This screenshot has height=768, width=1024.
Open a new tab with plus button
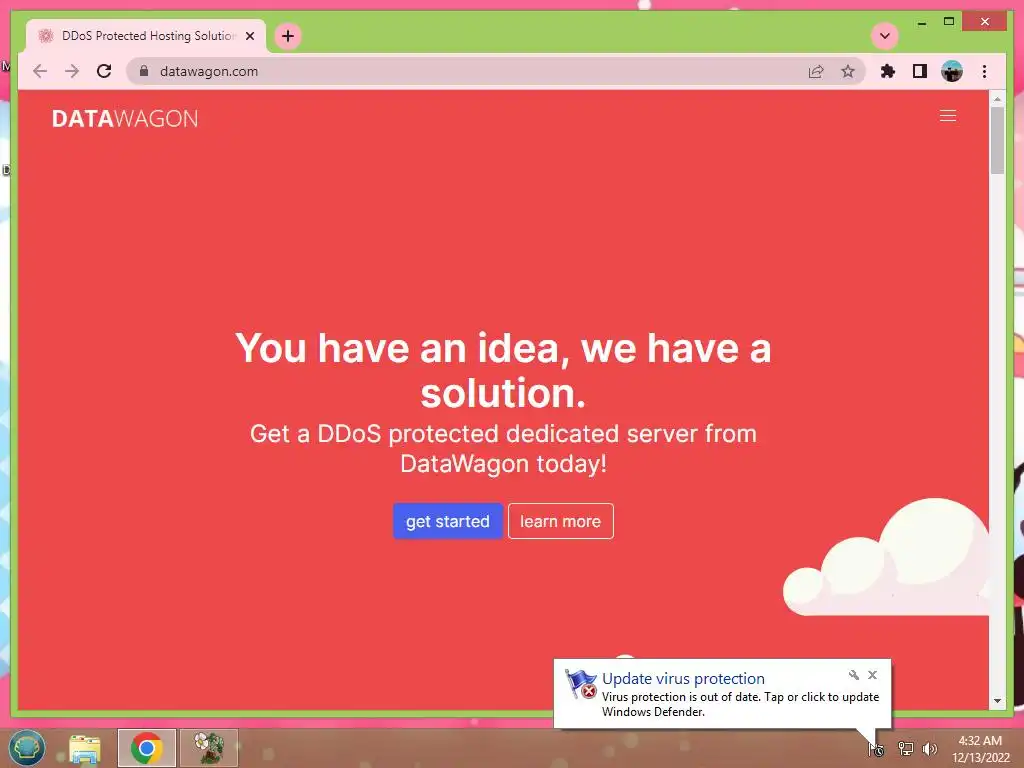(x=288, y=36)
